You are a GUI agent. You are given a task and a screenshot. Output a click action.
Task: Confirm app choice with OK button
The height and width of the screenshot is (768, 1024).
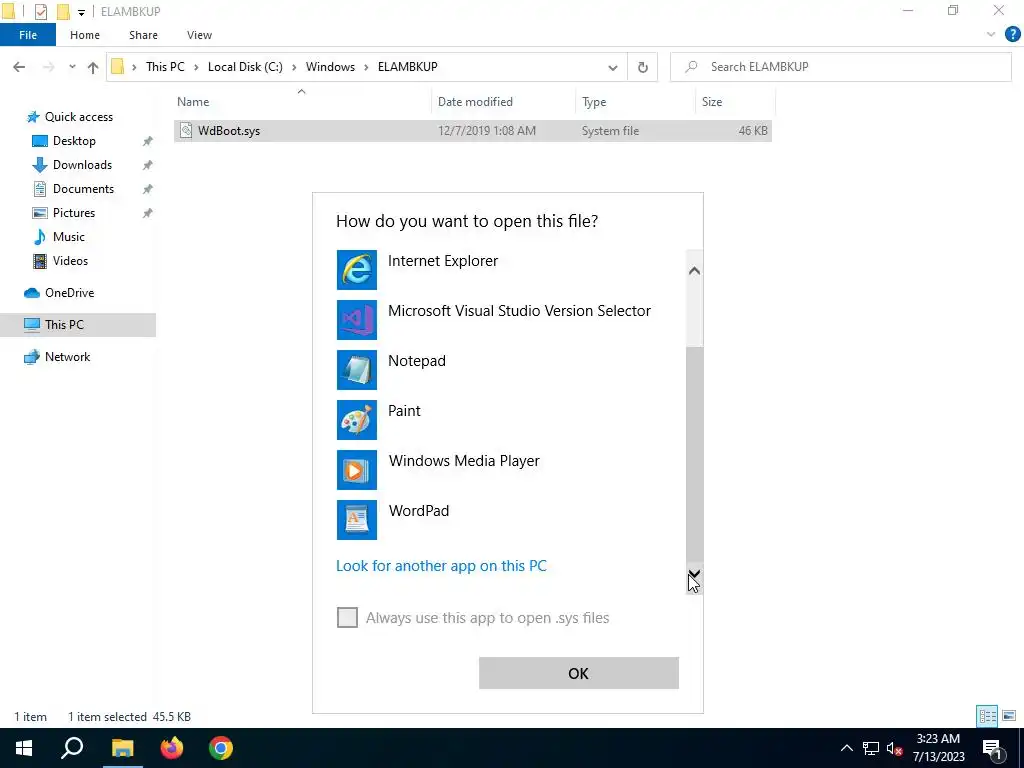[x=579, y=673]
